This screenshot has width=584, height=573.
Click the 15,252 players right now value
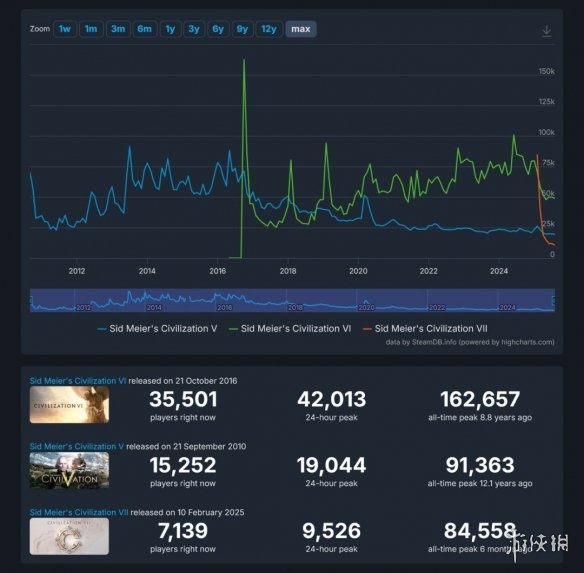(x=183, y=465)
